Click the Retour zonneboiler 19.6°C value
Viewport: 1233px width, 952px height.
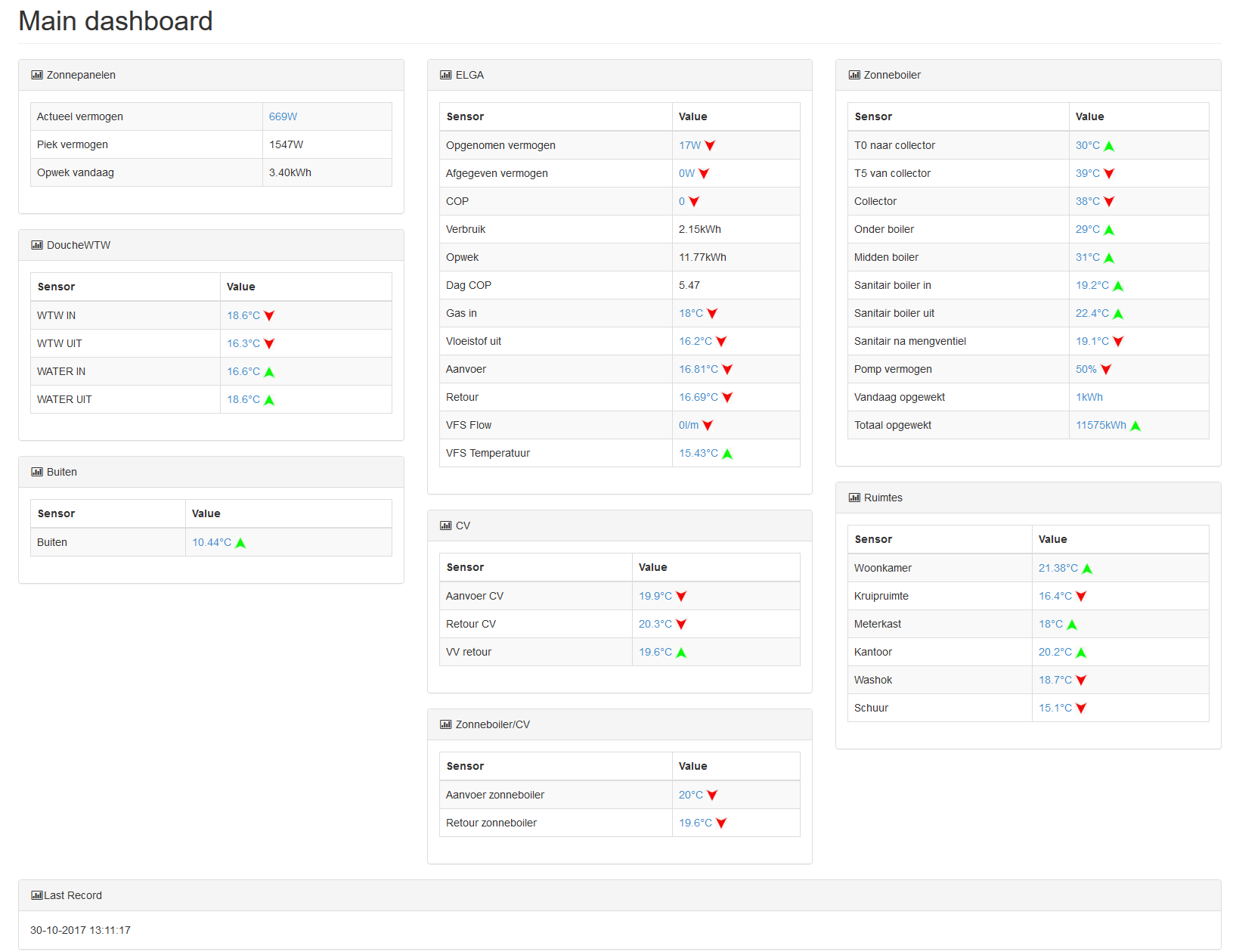click(695, 823)
